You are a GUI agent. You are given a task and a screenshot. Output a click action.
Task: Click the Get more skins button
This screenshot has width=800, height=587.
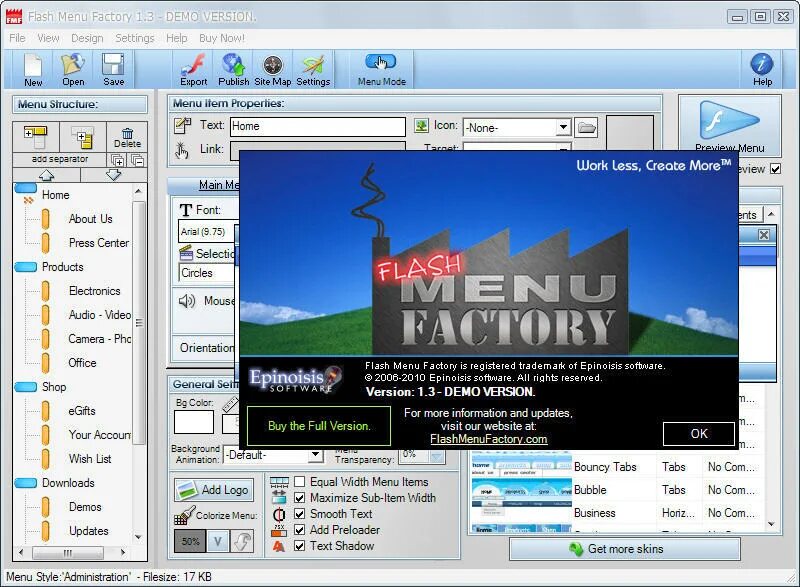pos(624,549)
